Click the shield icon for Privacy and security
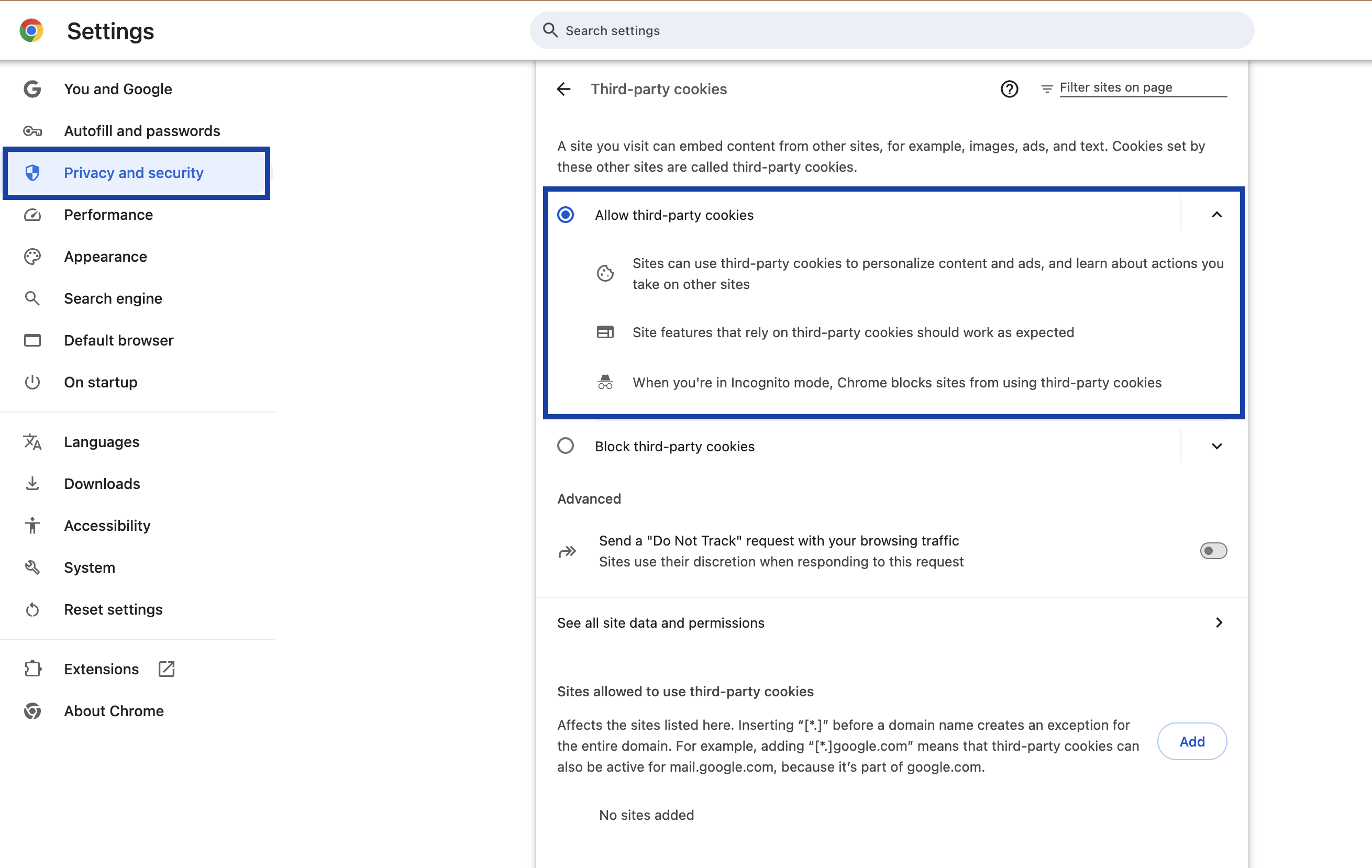 tap(32, 173)
